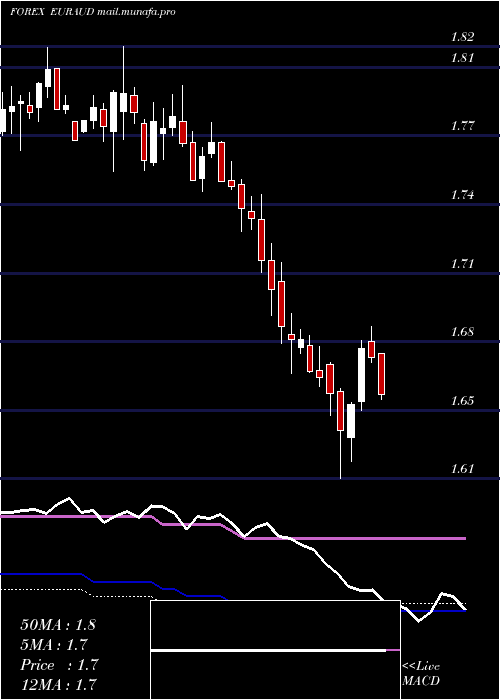Click the 1.82 price level label

[462, 37]
